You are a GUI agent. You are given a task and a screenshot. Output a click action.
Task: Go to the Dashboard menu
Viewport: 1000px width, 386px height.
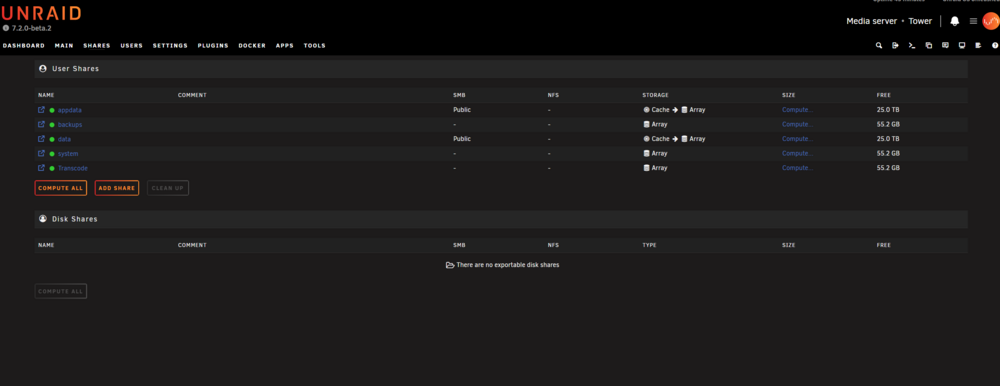(24, 46)
